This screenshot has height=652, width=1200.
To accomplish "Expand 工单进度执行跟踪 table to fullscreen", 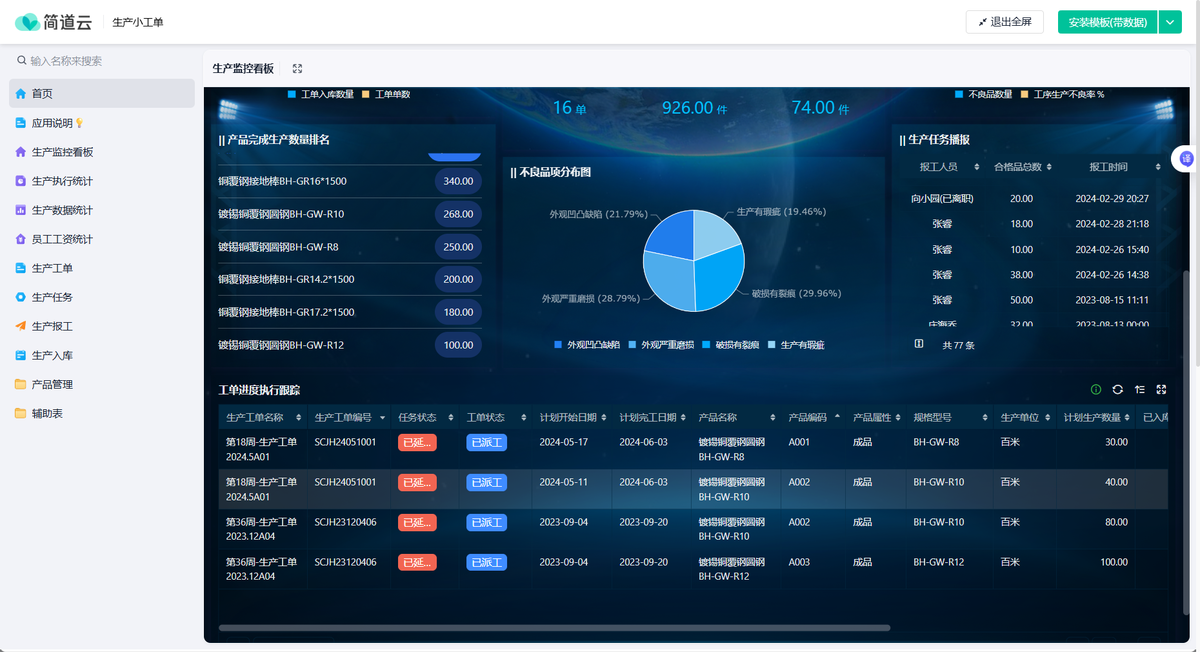I will tap(1161, 390).
